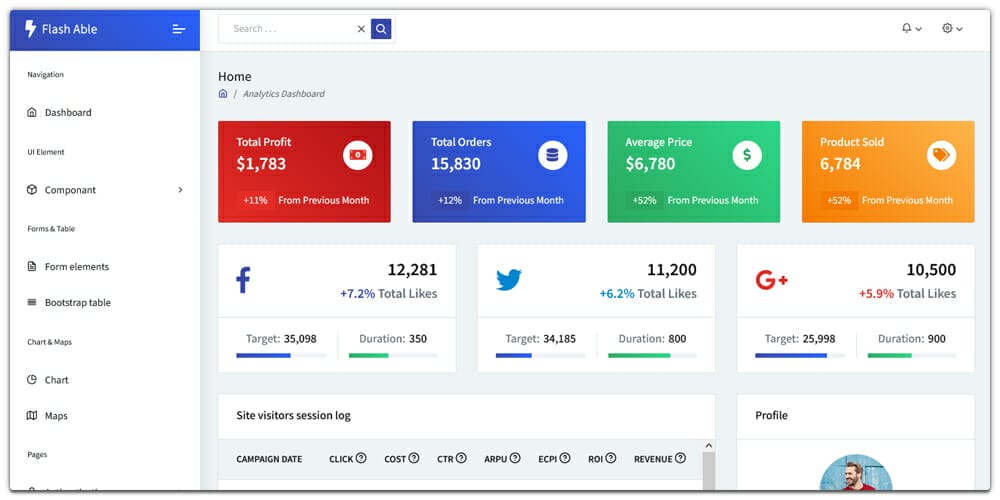Click the +12% badge on Total Orders
Viewport: 1000px width, 500px height.
pos(450,200)
